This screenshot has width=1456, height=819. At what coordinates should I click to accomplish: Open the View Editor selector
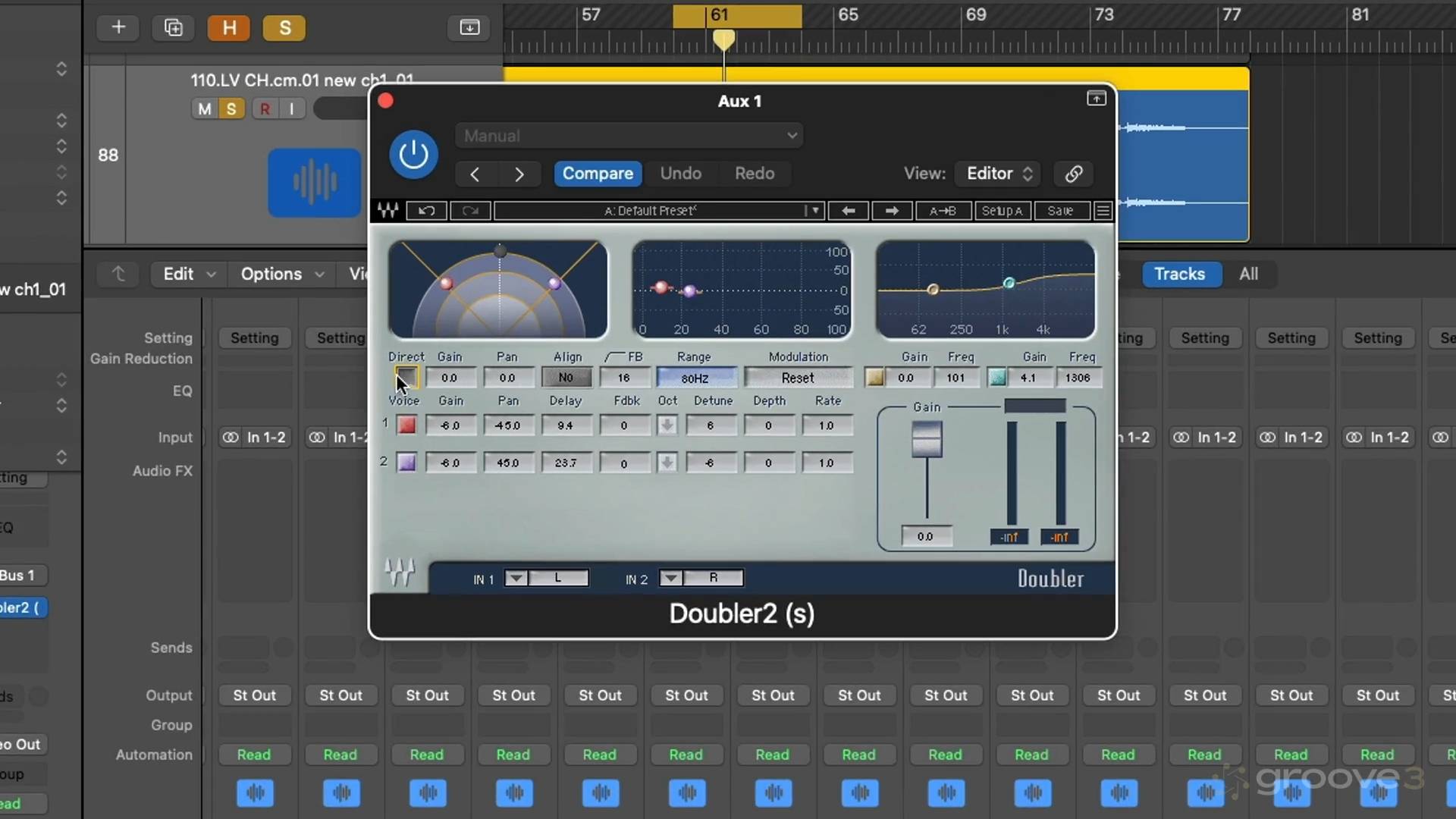[x=998, y=174]
